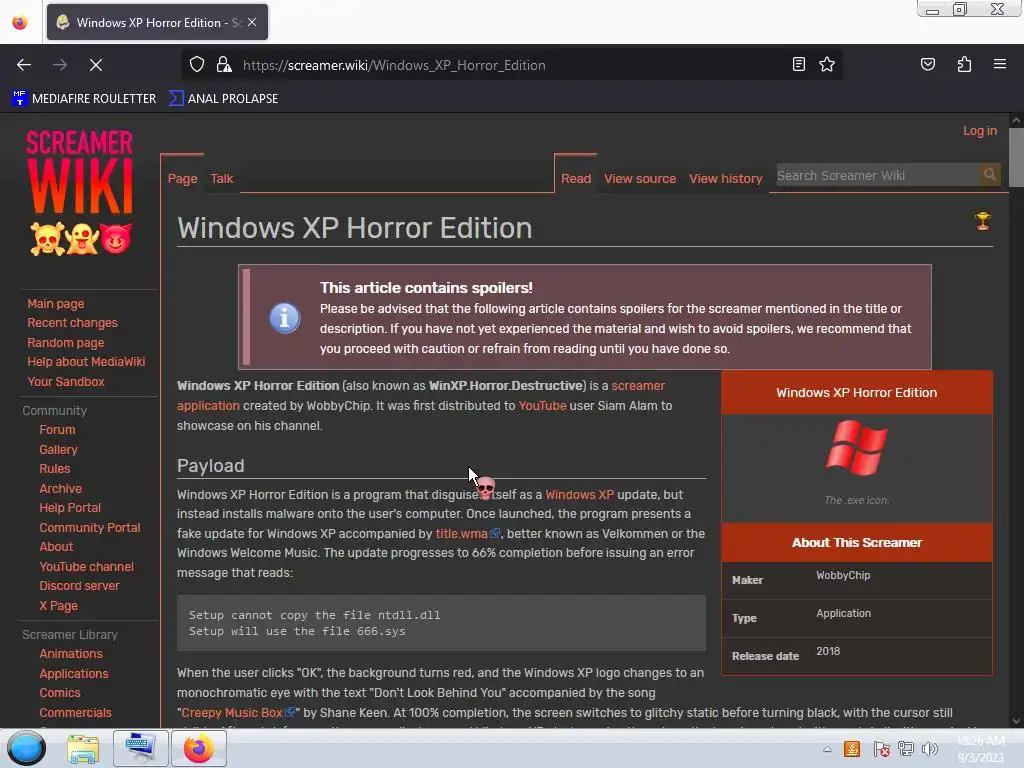
Task: Follow the YouTube link in intro text
Action: coord(542,406)
